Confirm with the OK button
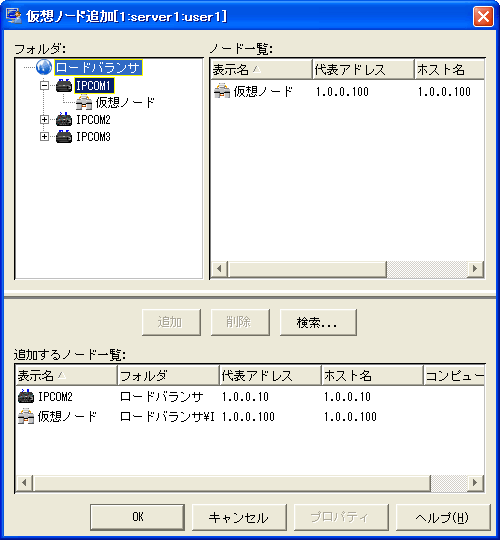Viewport: 500px width, 540px height. click(137, 517)
